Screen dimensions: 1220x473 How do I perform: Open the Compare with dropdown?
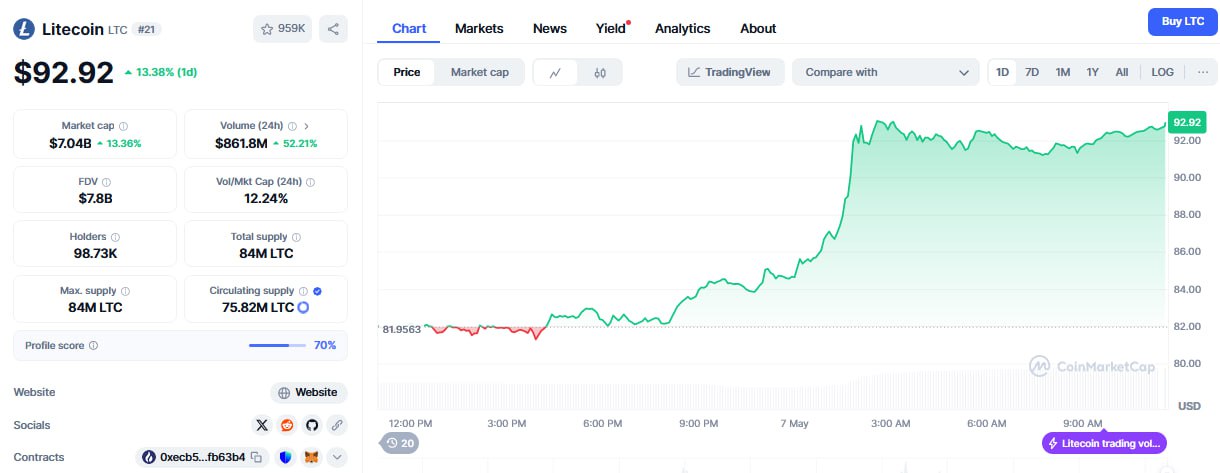[886, 72]
